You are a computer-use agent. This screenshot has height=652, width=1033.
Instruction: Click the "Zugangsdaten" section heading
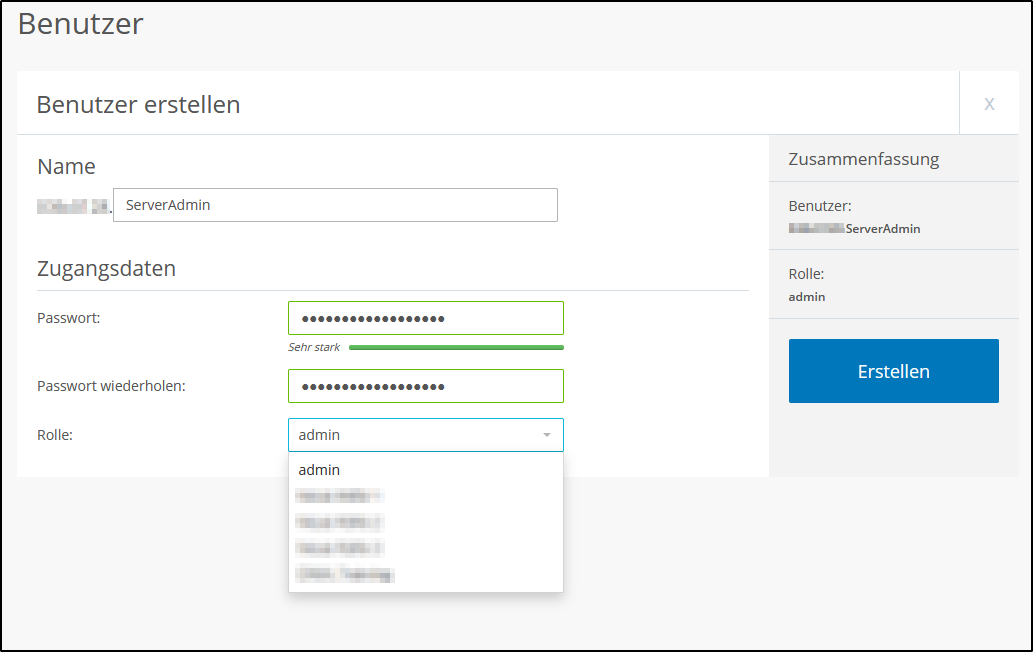coord(105,268)
